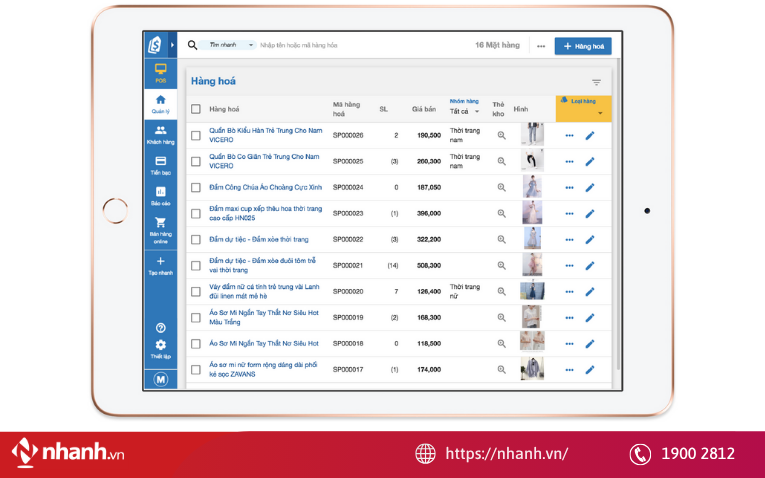This screenshot has width=765, height=478.
Task: Expand the Loại hàng column dropdown
Action: 600,113
